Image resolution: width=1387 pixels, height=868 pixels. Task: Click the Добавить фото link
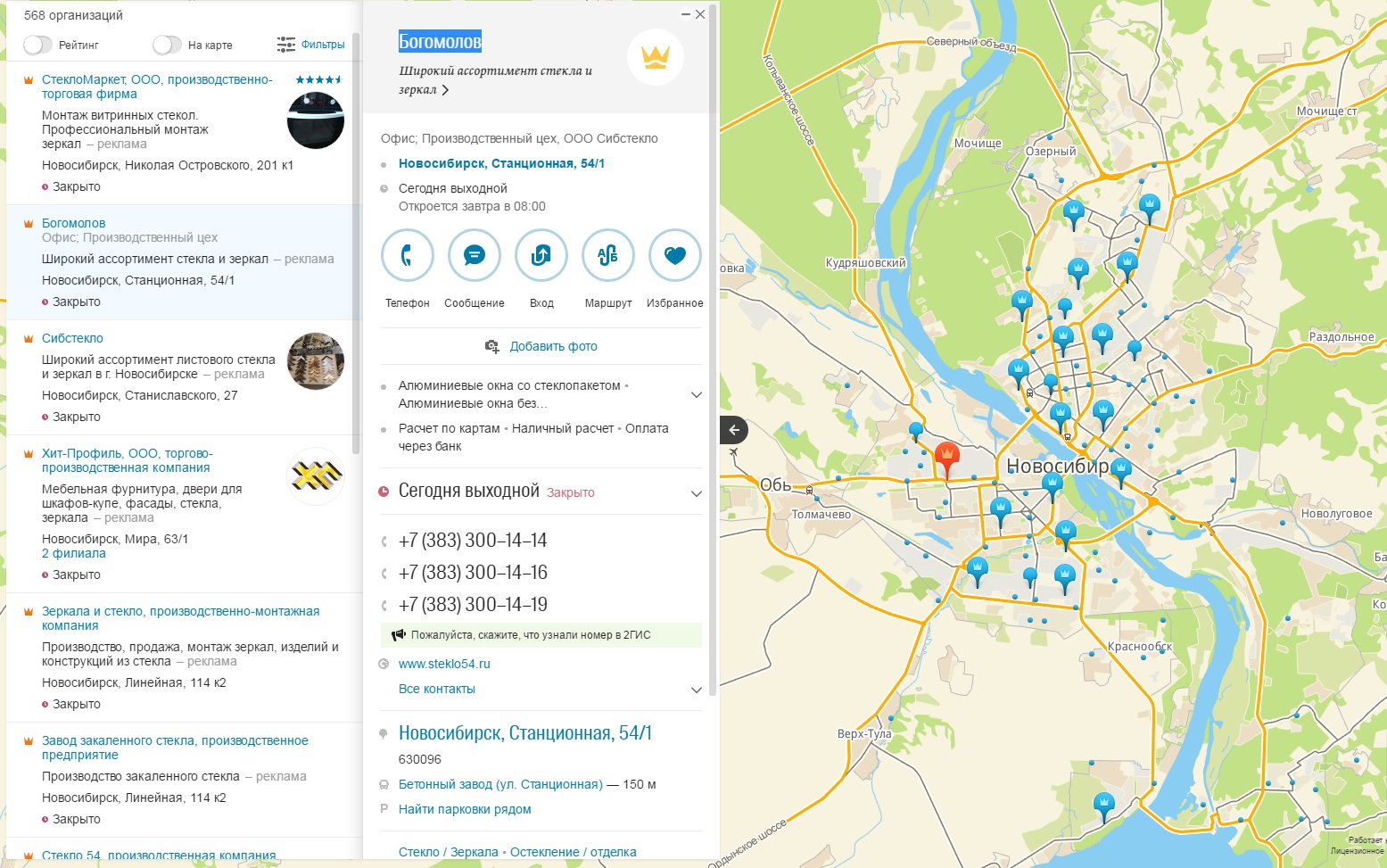(553, 346)
